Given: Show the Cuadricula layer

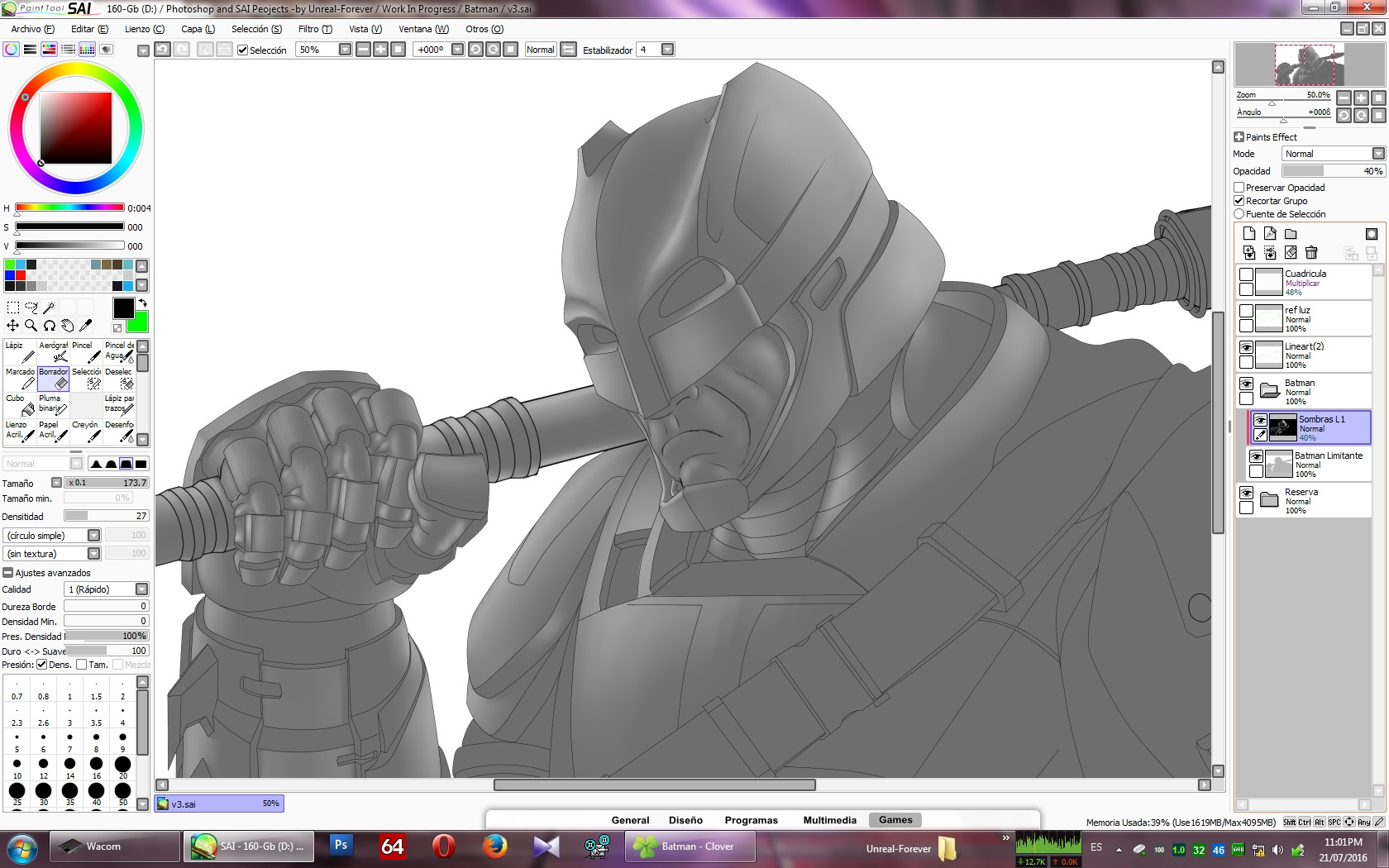Looking at the screenshot, I should pos(1246,275).
